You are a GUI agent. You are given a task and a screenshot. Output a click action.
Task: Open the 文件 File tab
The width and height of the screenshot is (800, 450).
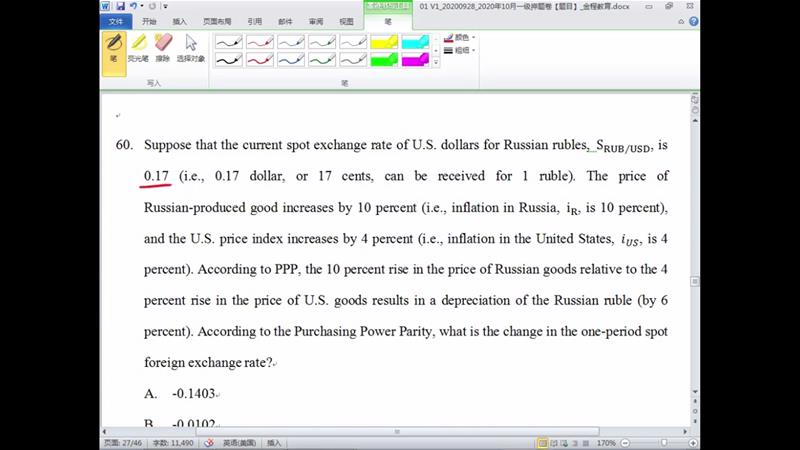[117, 20]
